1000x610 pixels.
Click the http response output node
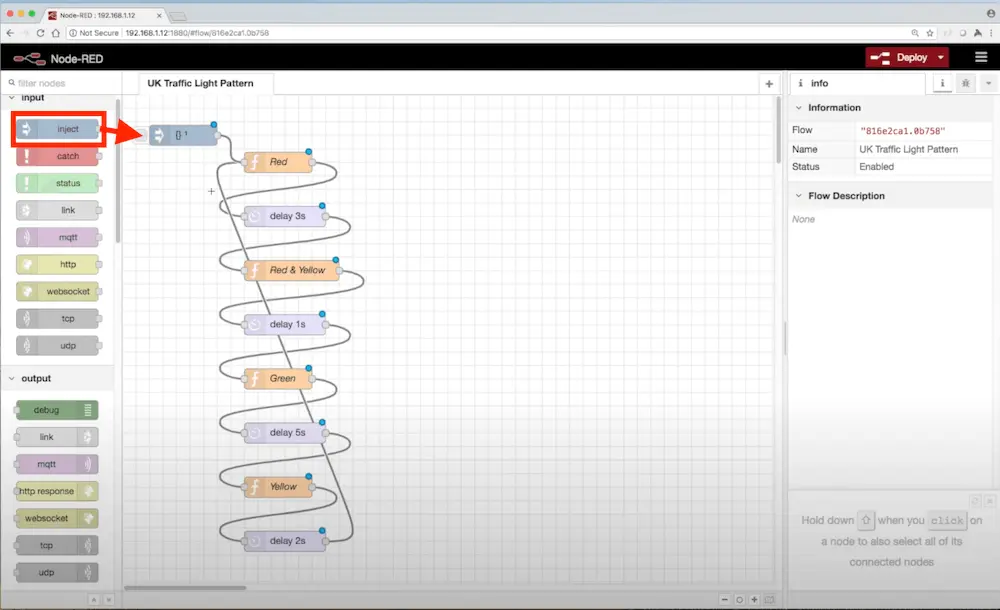tap(55, 491)
